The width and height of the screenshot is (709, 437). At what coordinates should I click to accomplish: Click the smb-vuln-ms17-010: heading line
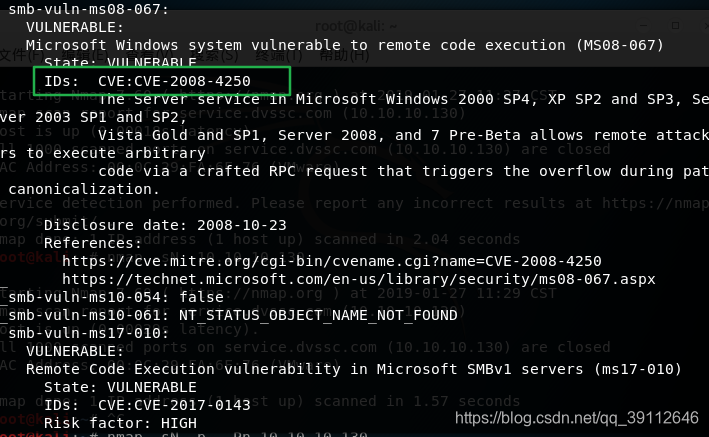click(89, 333)
